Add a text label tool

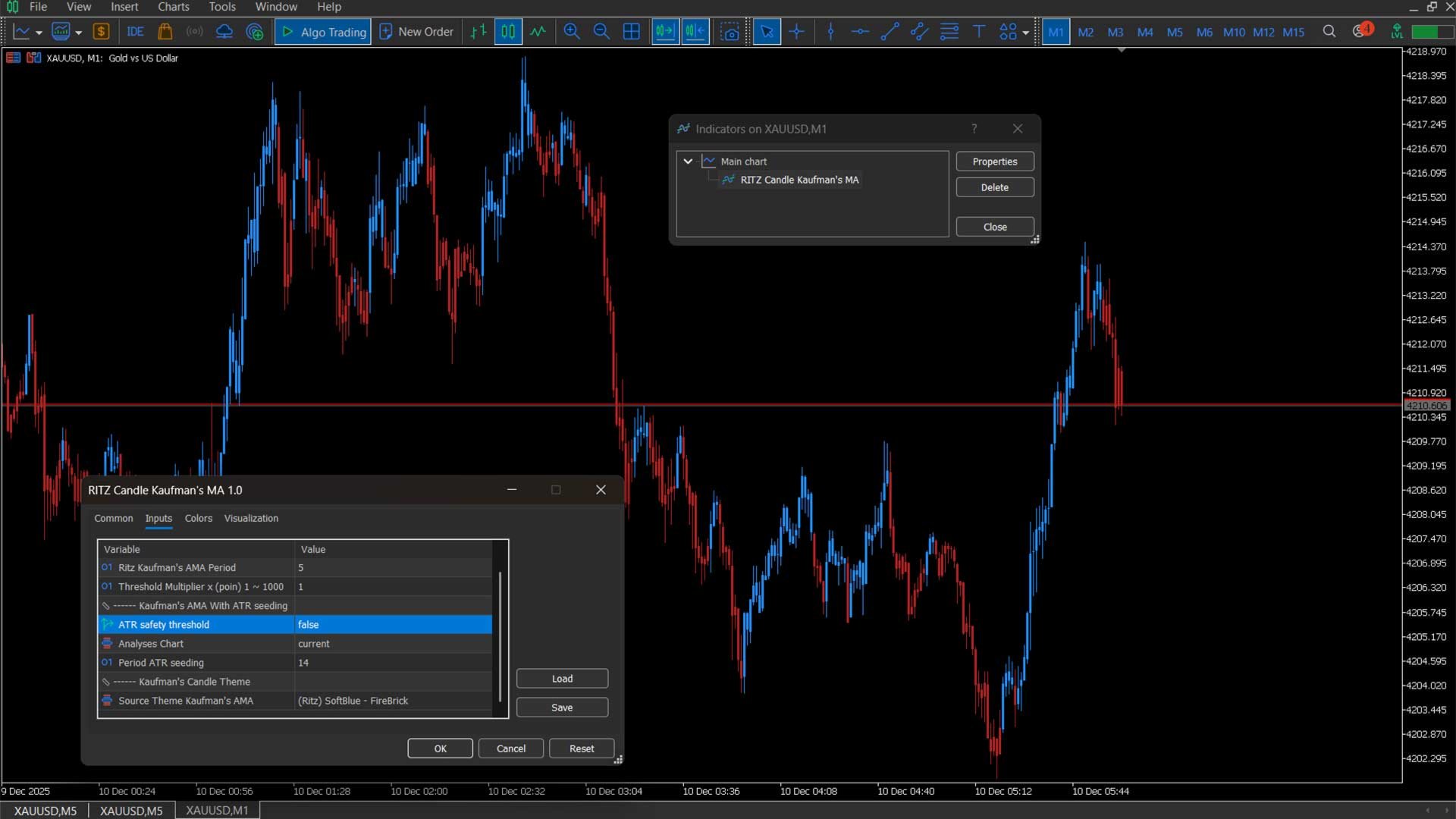point(978,32)
